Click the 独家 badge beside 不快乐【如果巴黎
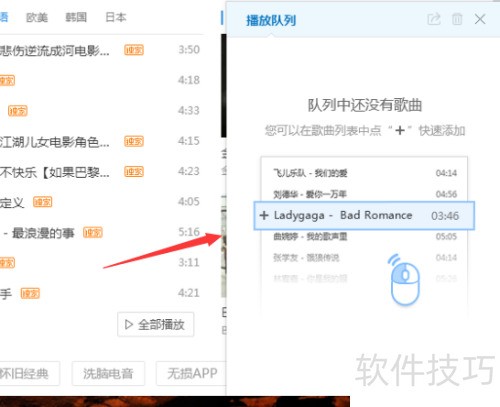 pos(134,172)
